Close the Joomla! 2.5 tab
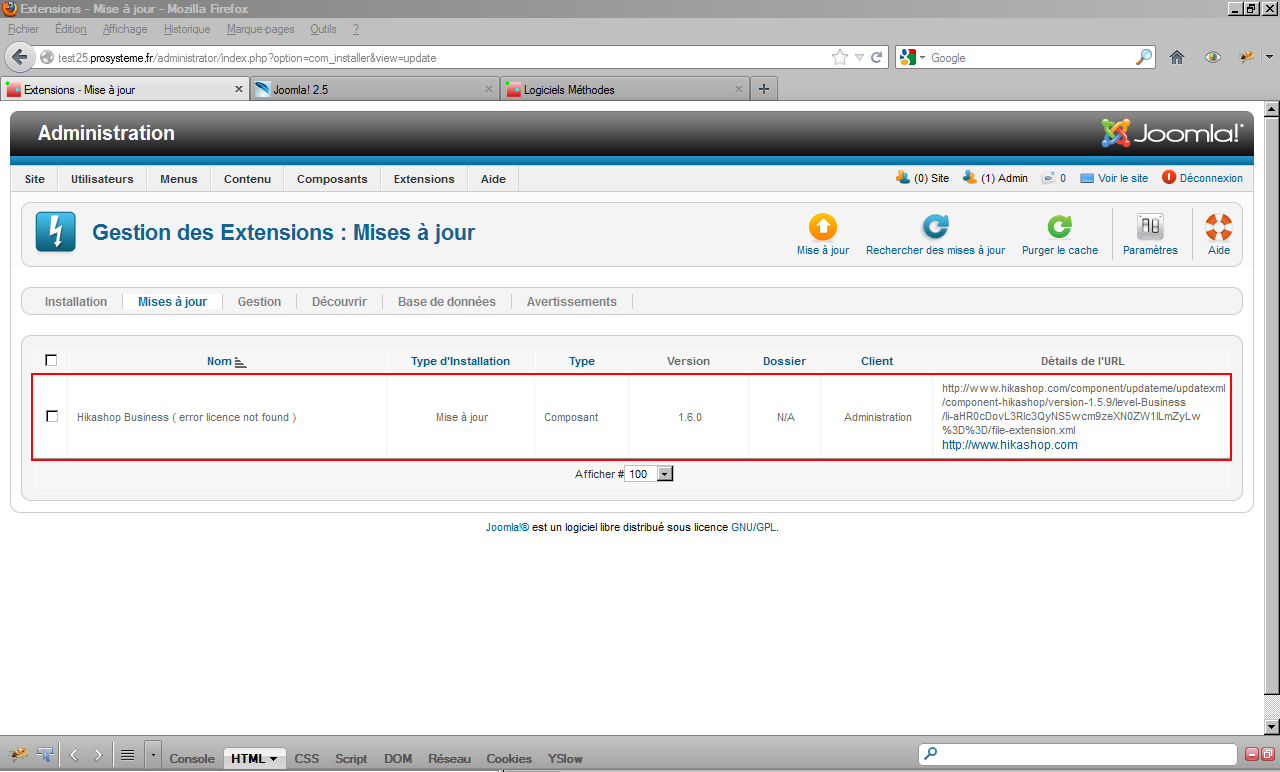This screenshot has width=1280, height=772. (489, 89)
